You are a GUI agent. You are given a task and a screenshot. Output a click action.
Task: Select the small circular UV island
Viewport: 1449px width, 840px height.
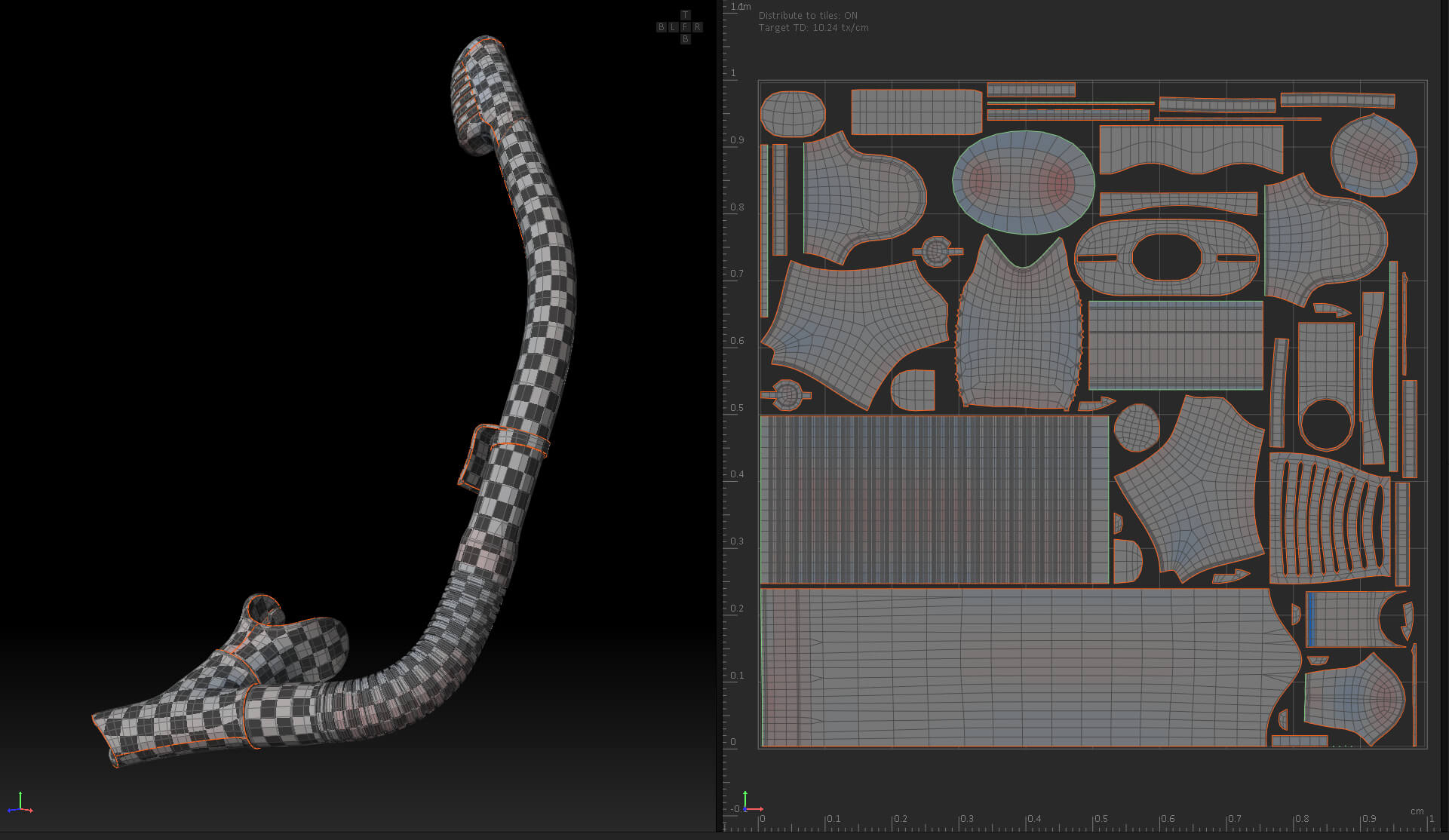coord(1137,428)
